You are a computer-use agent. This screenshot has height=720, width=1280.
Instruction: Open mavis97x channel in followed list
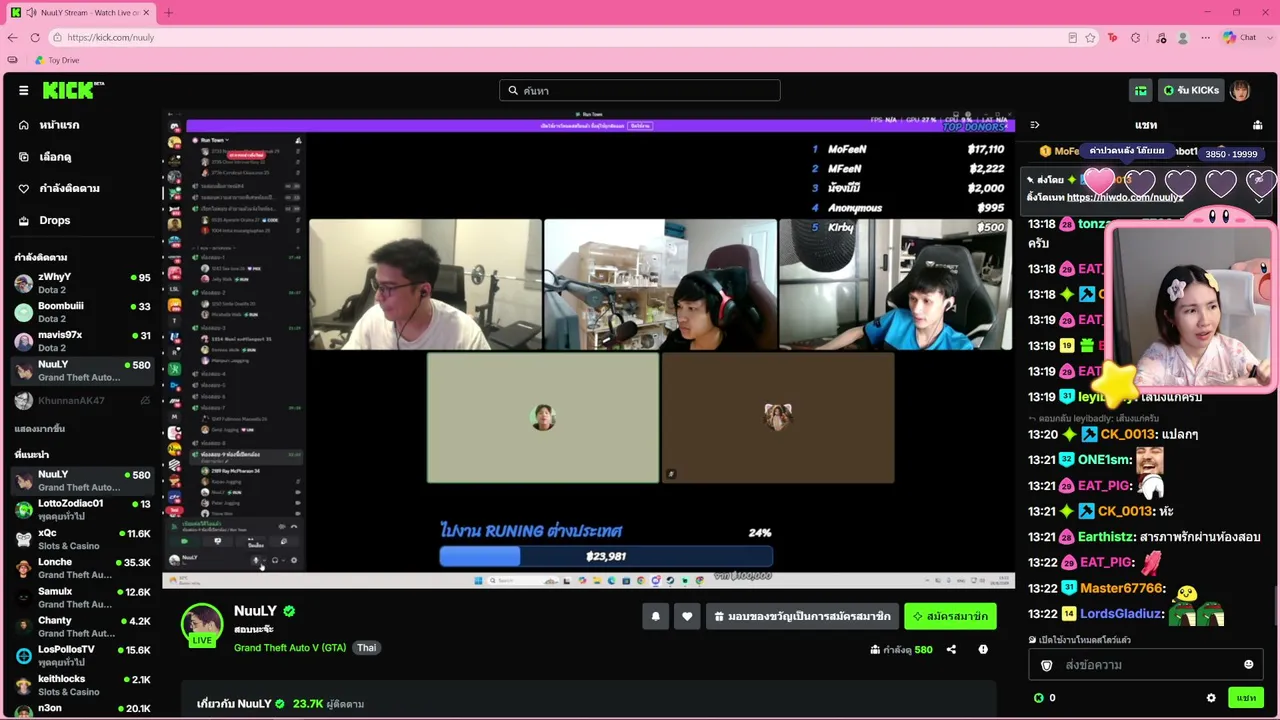tap(82, 341)
